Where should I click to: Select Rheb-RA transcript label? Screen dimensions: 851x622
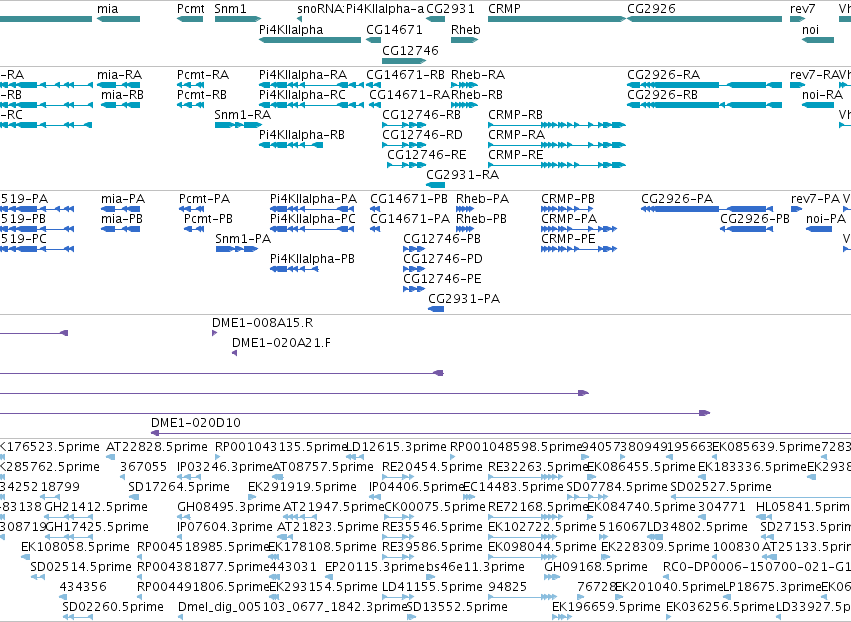coord(478,74)
